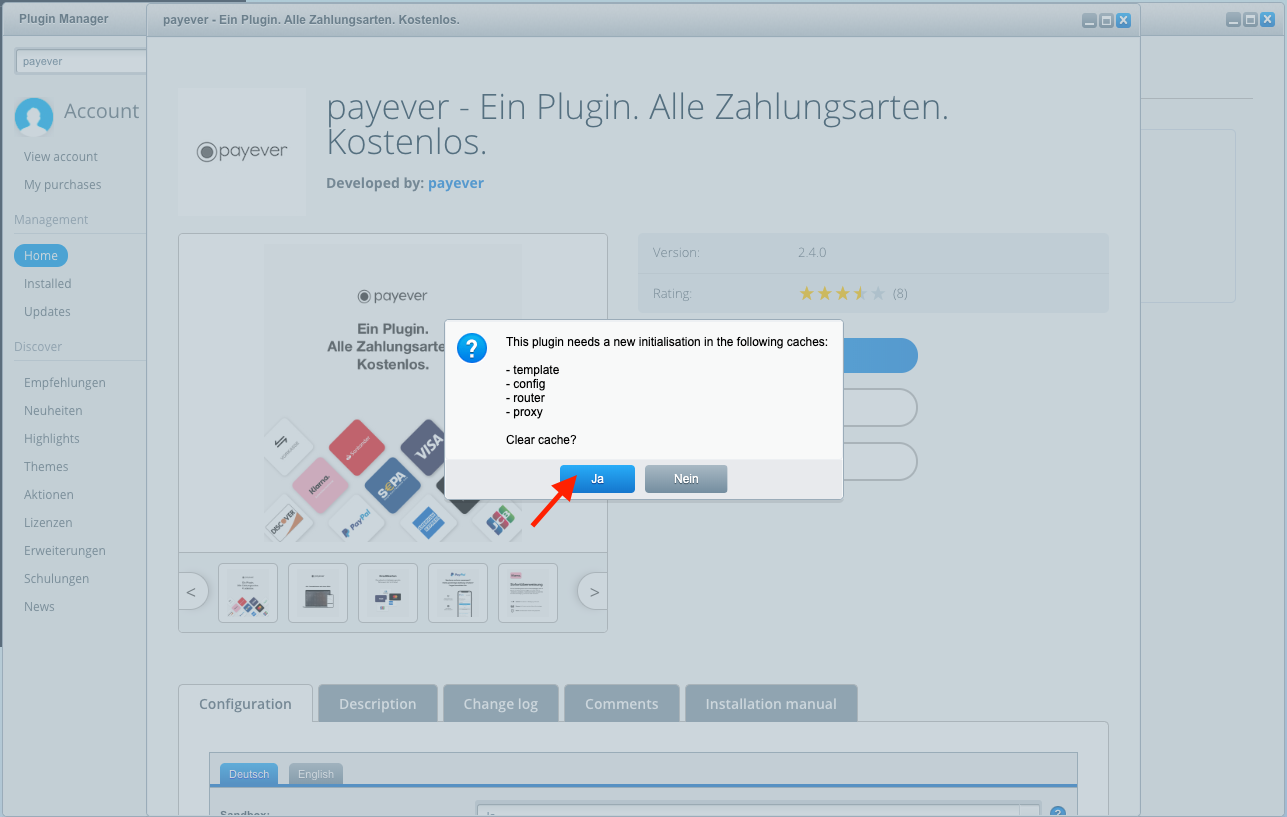Show previous screenshot thumbnails with left arrow

tap(192, 592)
